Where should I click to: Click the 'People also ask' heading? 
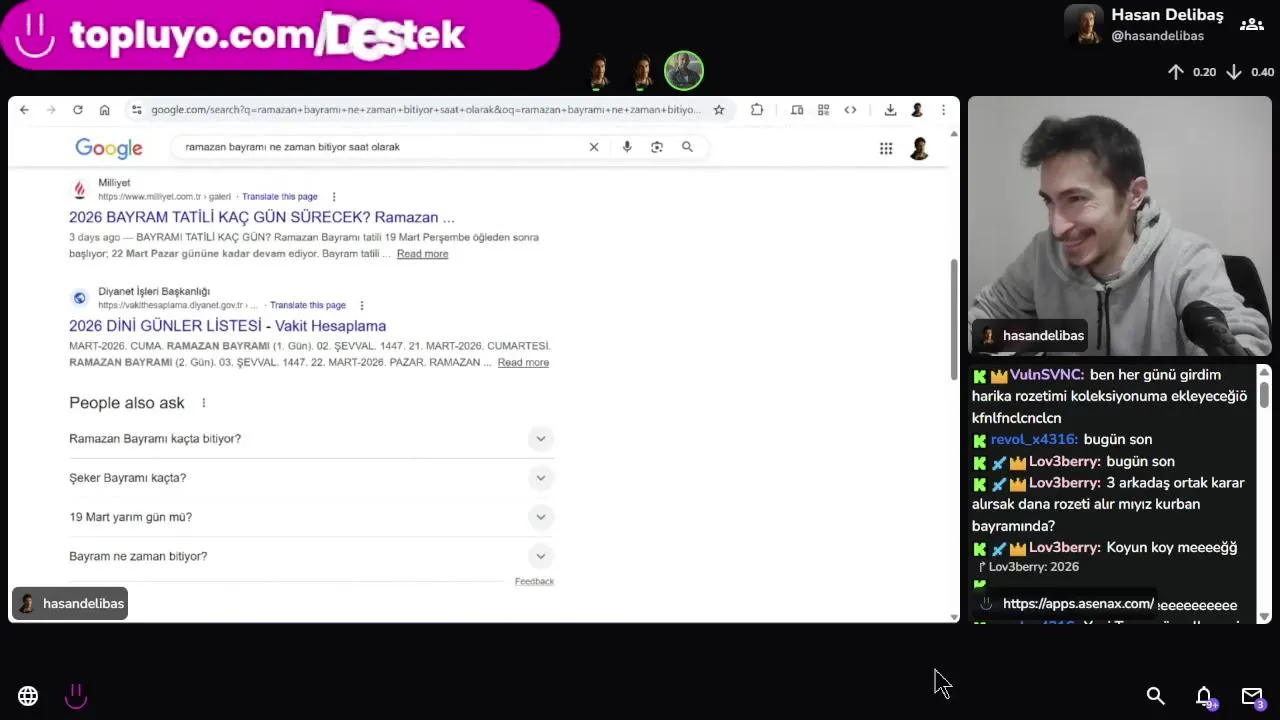(127, 403)
